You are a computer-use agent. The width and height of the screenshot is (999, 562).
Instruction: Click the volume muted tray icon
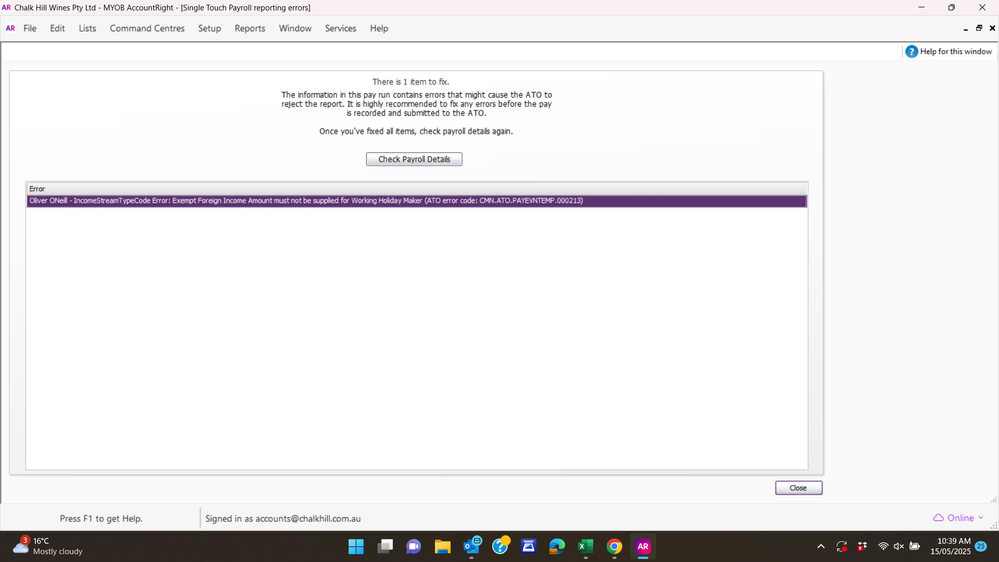(898, 546)
